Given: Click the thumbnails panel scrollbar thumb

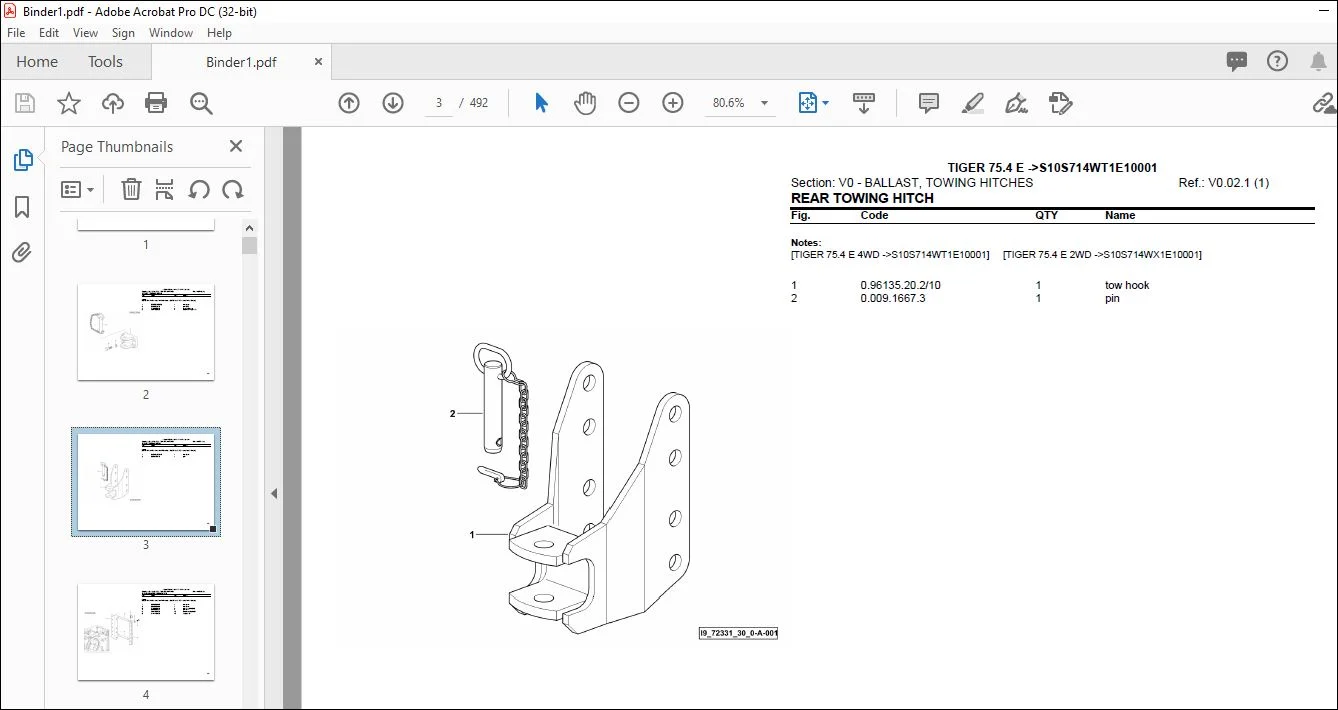Looking at the screenshot, I should pos(249,245).
